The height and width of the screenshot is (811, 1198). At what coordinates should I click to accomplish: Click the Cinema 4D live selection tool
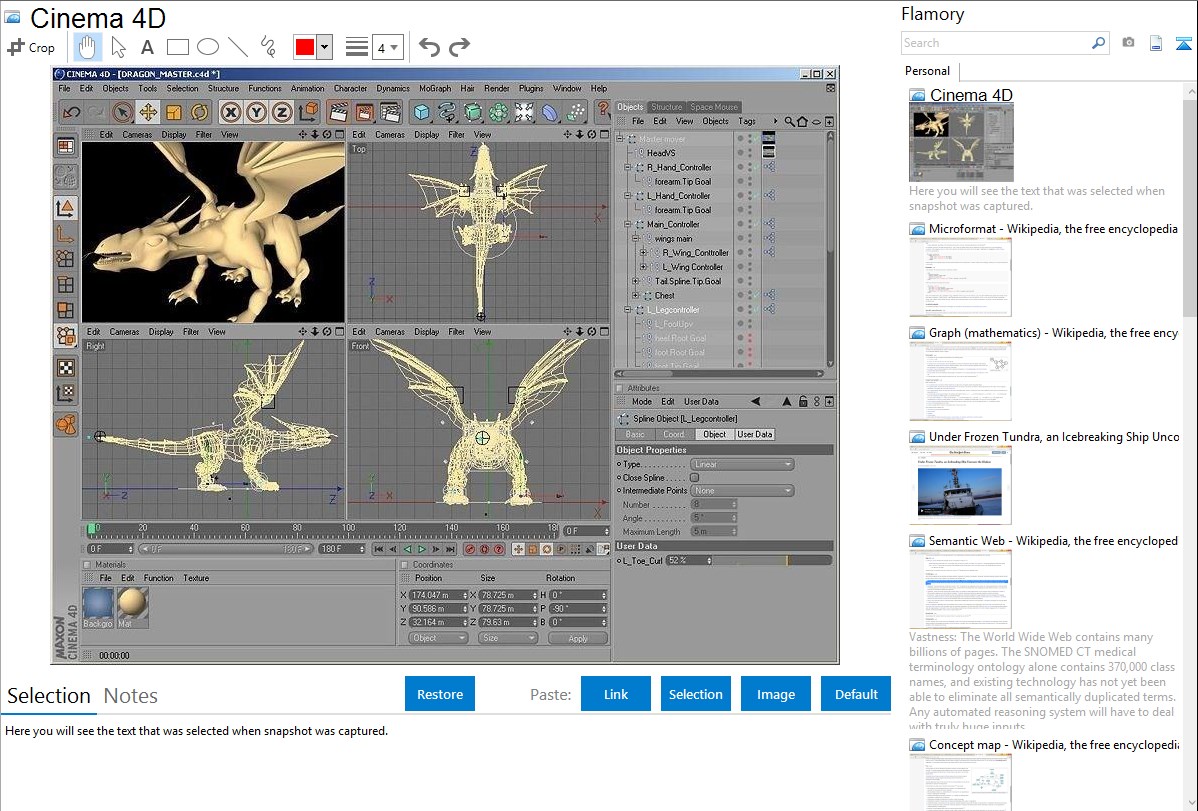(x=122, y=112)
